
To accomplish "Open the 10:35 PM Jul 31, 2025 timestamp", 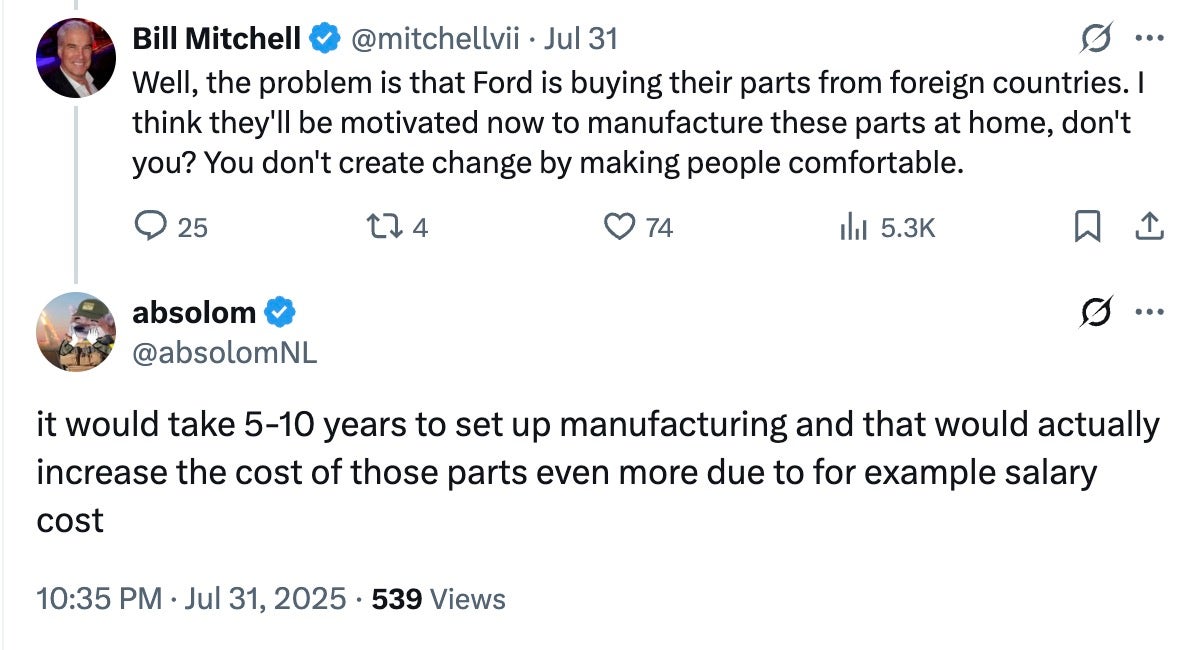I will point(192,599).
